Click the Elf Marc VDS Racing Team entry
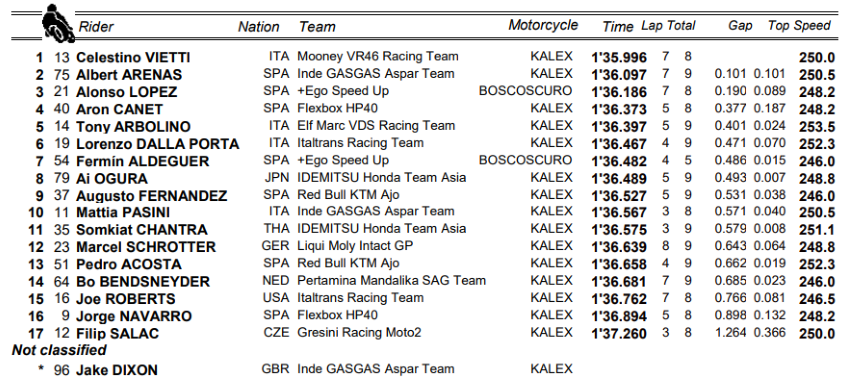The width and height of the screenshot is (854, 383). click(376, 126)
